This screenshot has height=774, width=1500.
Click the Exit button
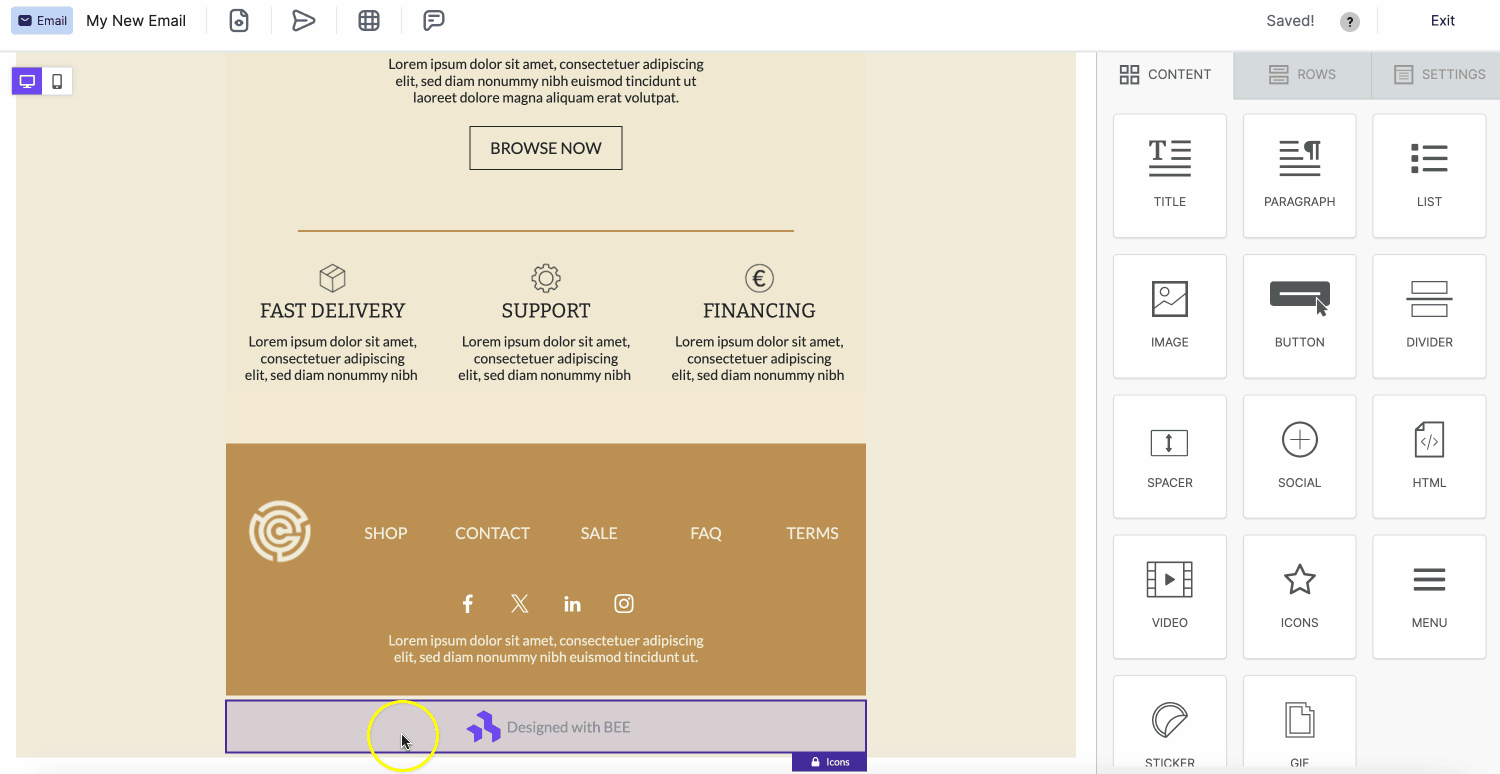(x=1443, y=20)
